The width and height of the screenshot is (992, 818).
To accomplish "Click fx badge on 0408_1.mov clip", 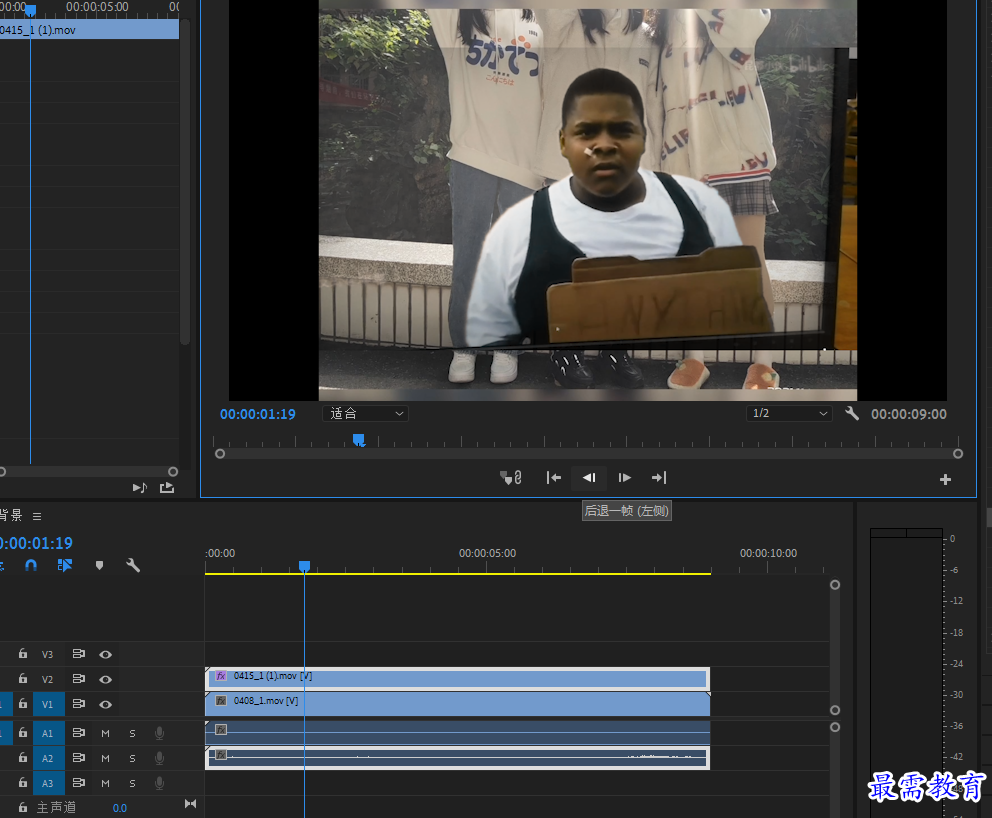I will tap(221, 700).
